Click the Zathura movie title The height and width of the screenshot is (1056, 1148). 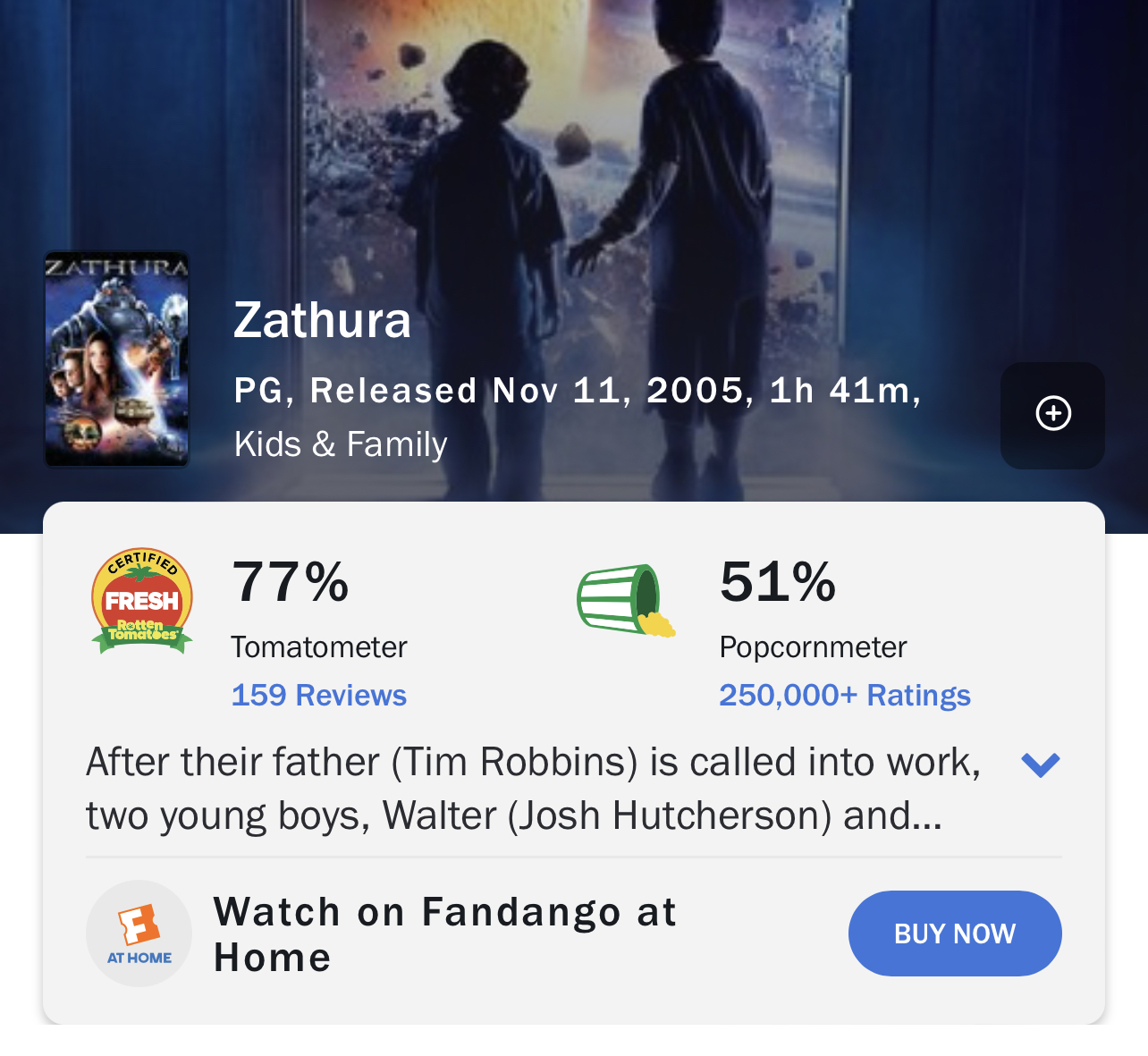point(322,320)
